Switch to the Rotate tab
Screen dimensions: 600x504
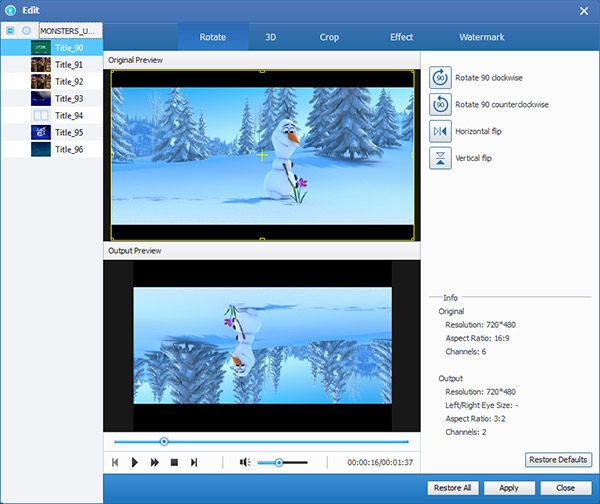213,37
